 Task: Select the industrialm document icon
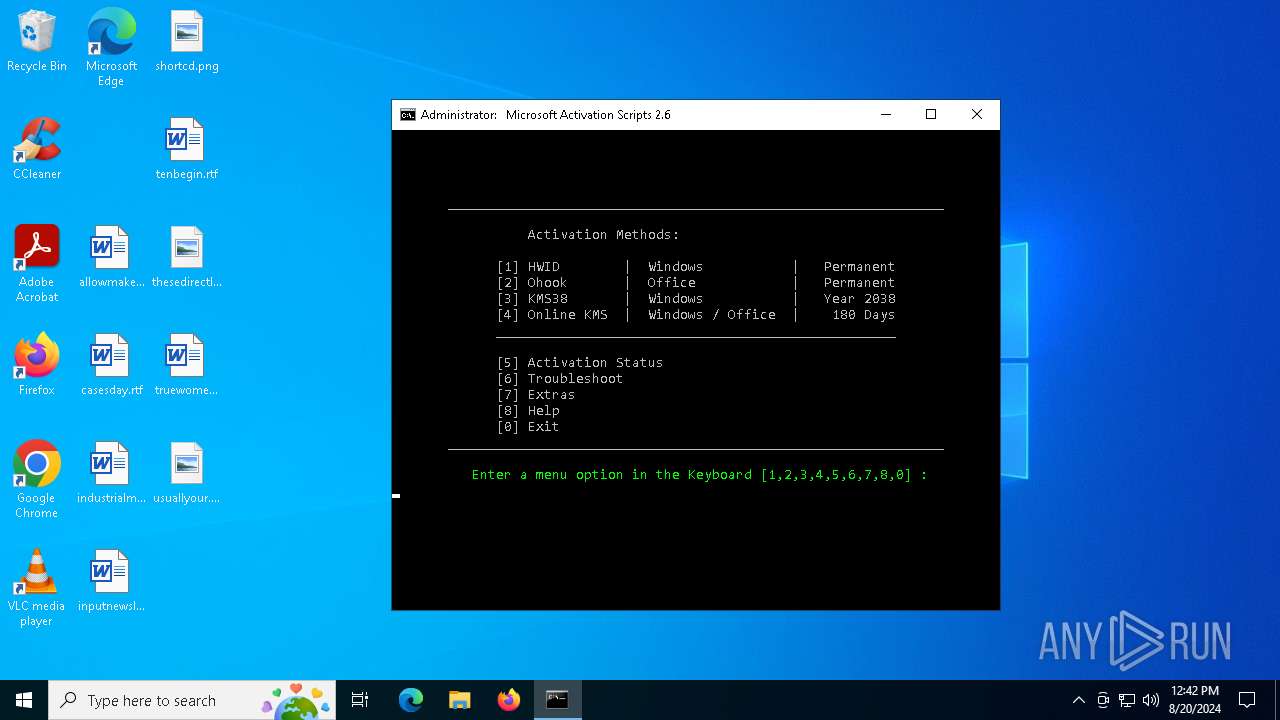tap(111, 473)
